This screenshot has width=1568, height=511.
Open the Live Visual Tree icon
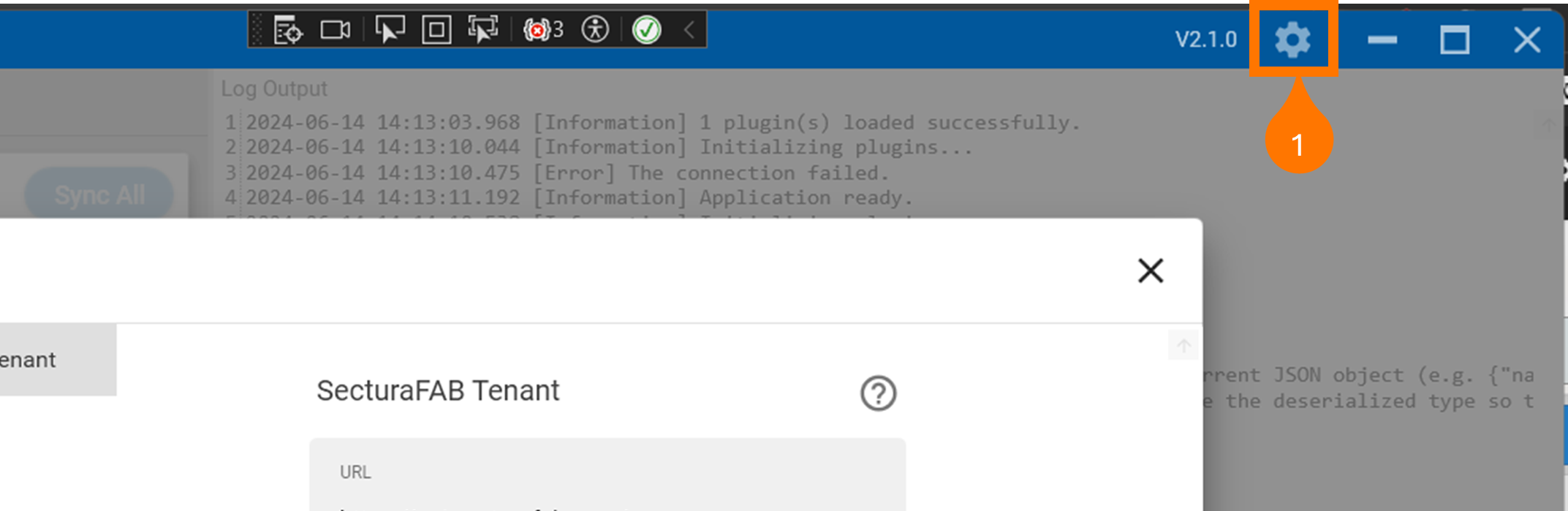pos(288,30)
